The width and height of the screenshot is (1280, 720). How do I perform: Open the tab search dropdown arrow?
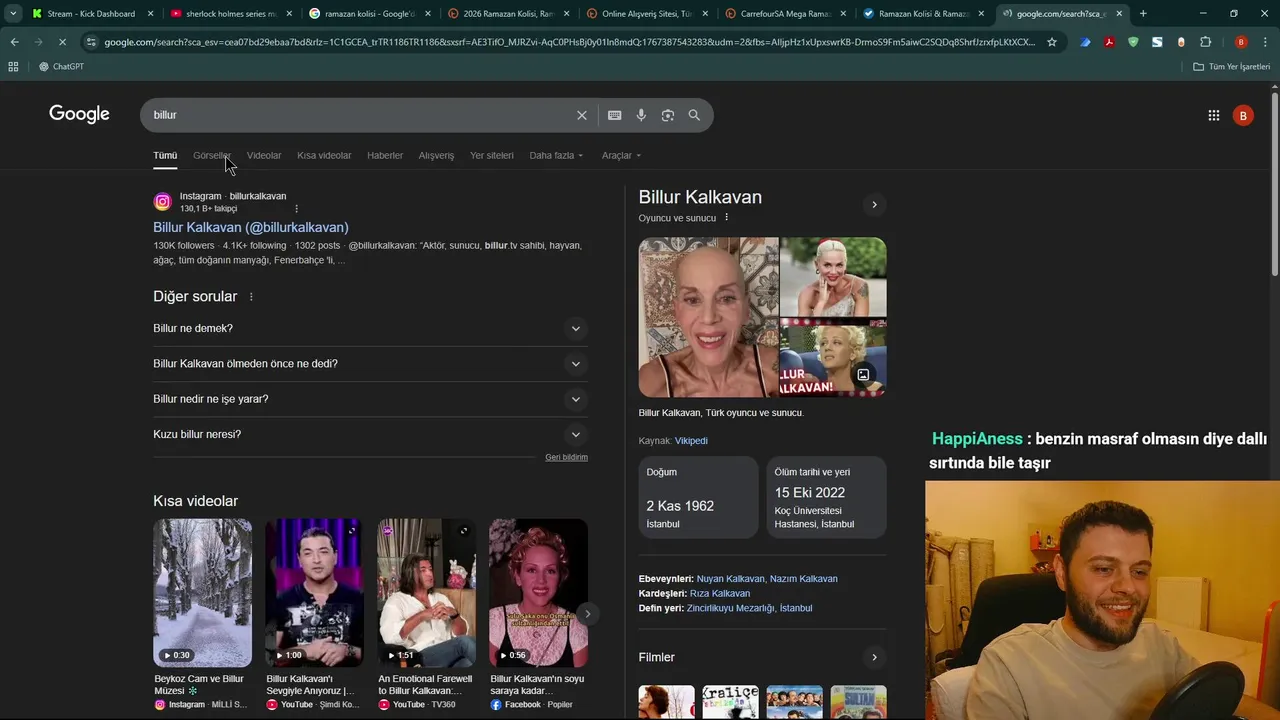pos(12,13)
